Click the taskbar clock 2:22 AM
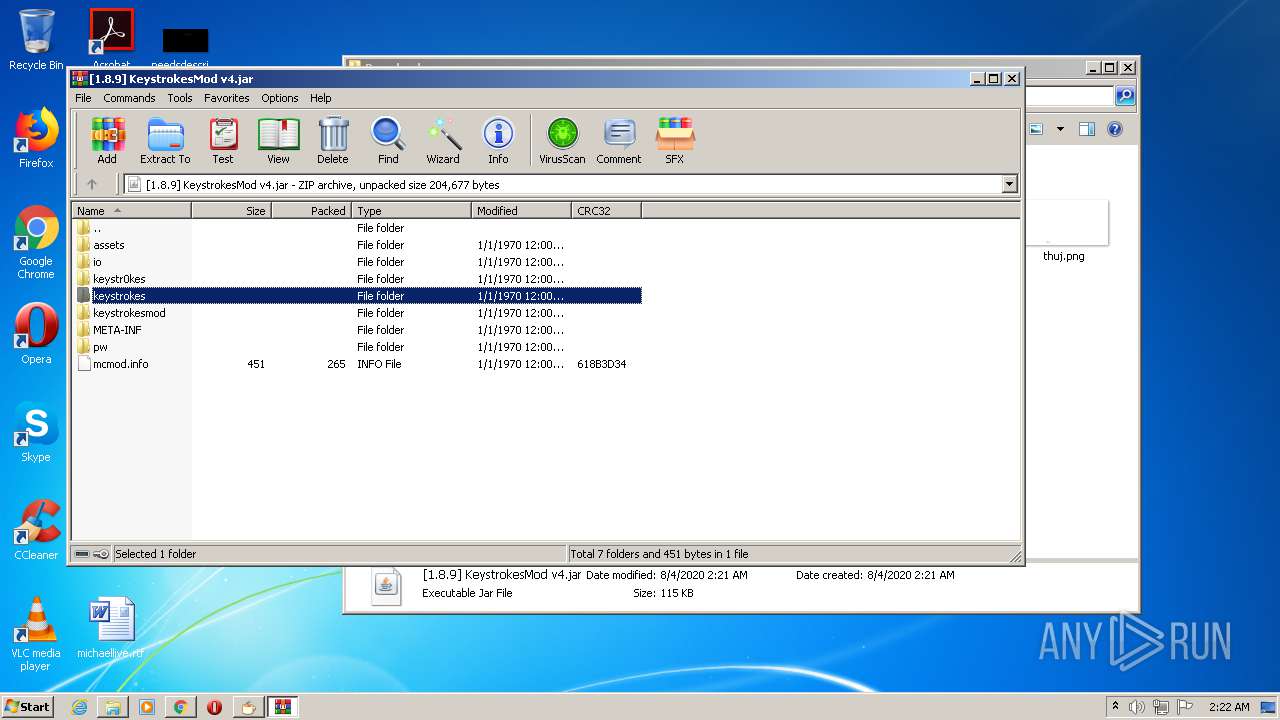The image size is (1280, 720). 1229,707
